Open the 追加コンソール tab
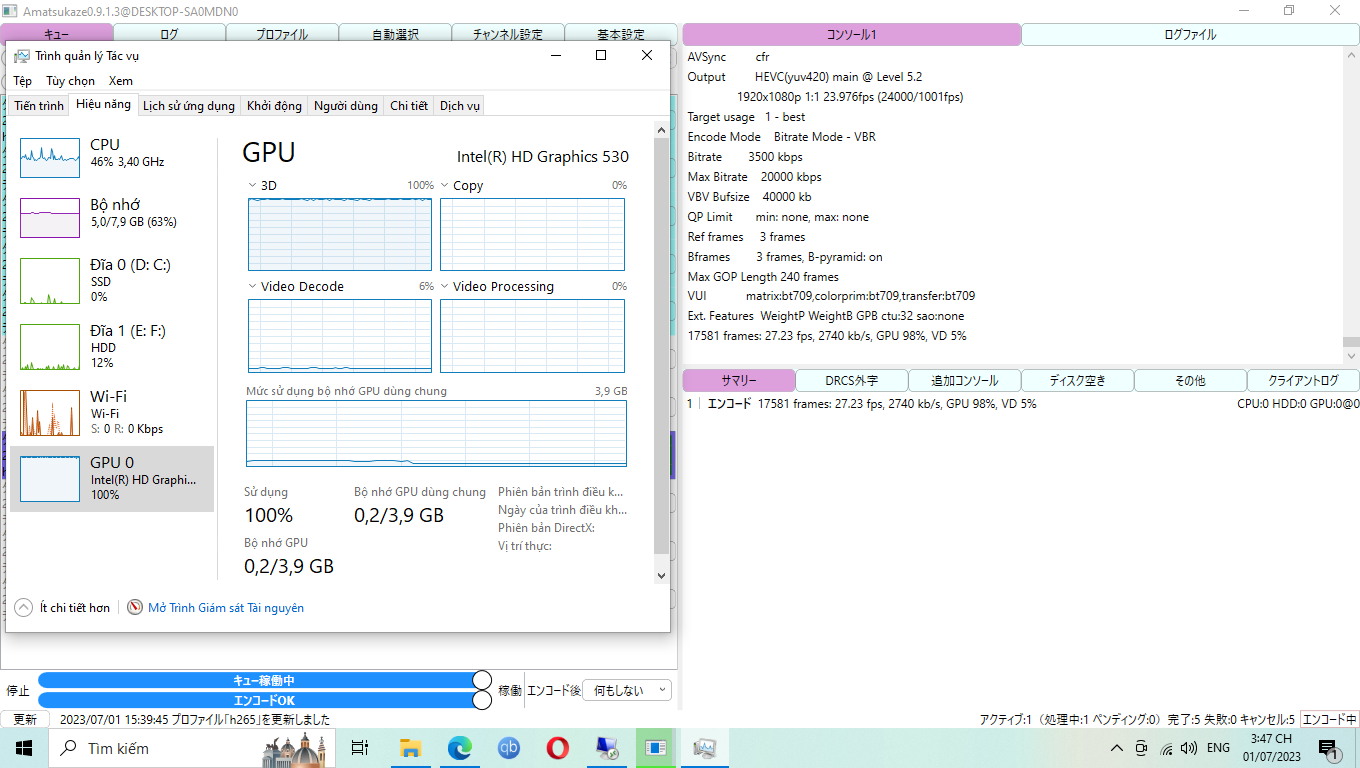Screen dimensions: 1360x768 pyautogui.click(x=965, y=380)
